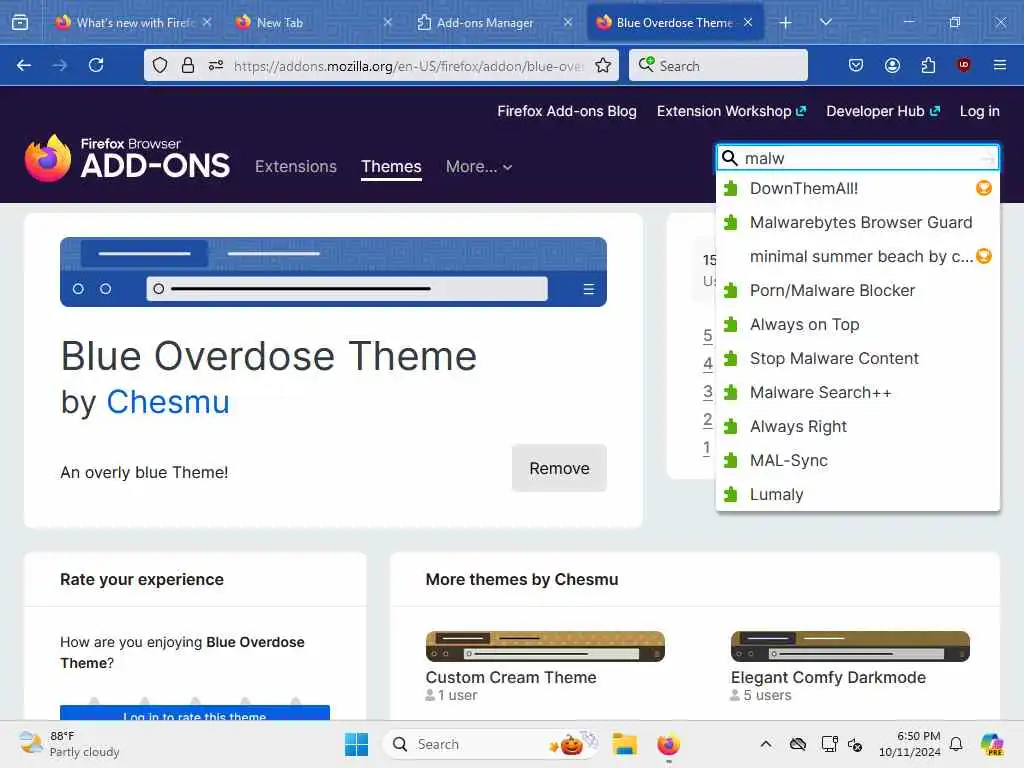The width and height of the screenshot is (1024, 768).
Task: Close the Blue Overdose Theme tab
Action: [748, 23]
